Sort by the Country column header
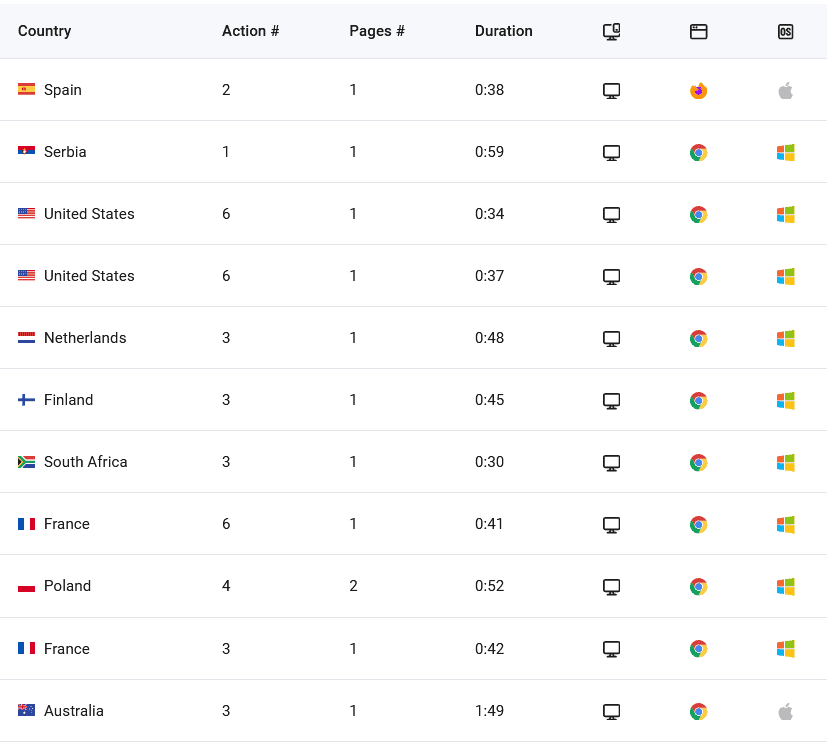This screenshot has width=827, height=748. tap(44, 31)
